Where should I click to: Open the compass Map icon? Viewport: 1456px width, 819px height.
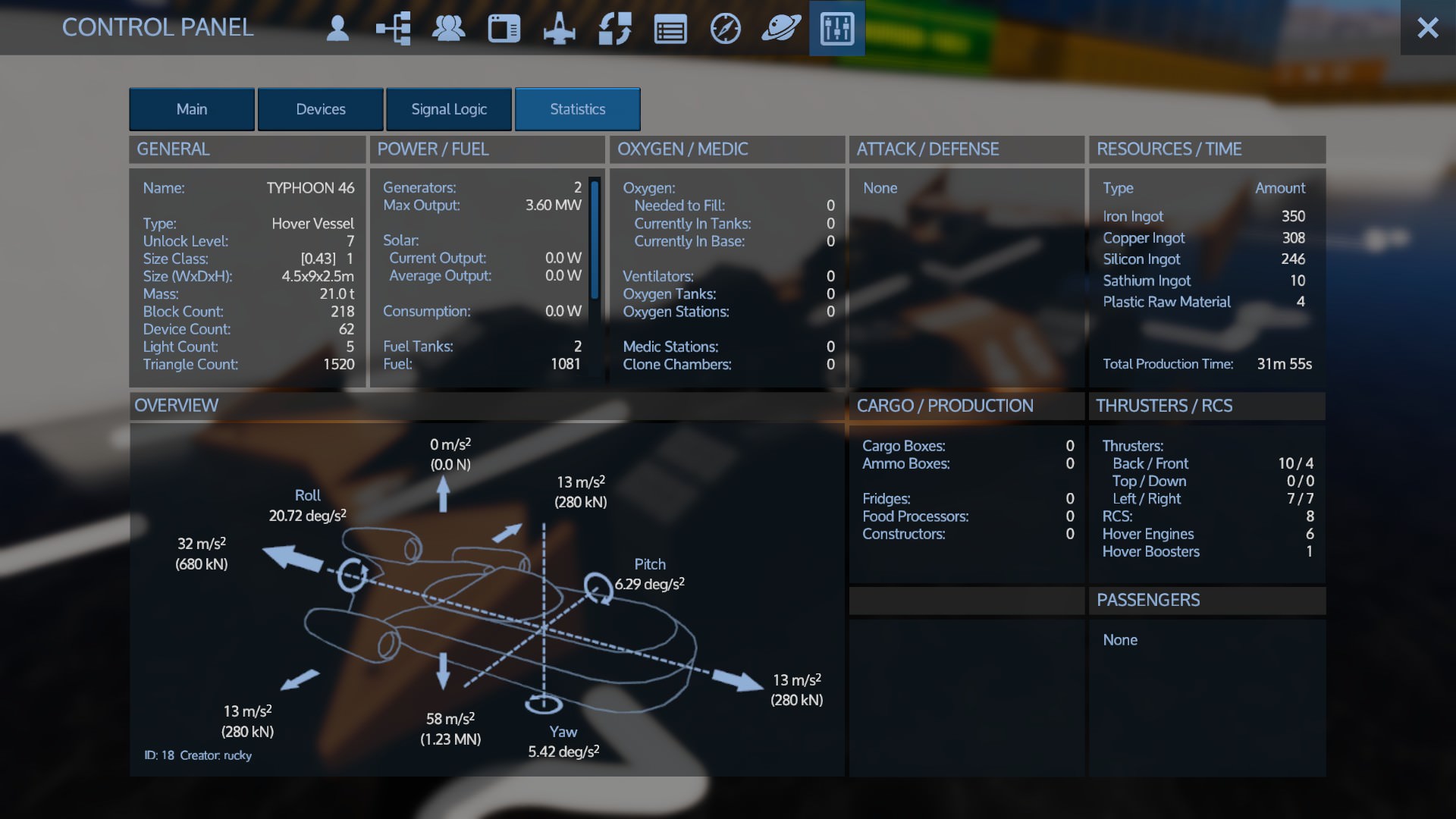(x=726, y=29)
